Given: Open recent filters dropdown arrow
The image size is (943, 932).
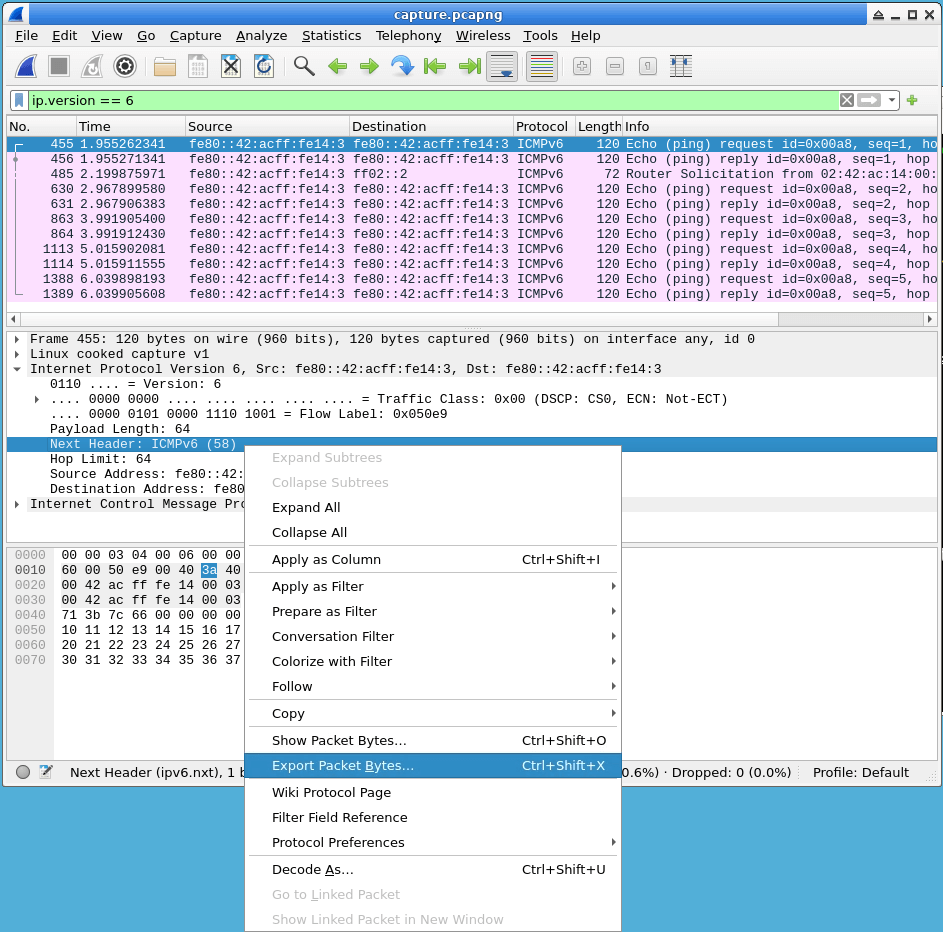Looking at the screenshot, I should coord(891,100).
